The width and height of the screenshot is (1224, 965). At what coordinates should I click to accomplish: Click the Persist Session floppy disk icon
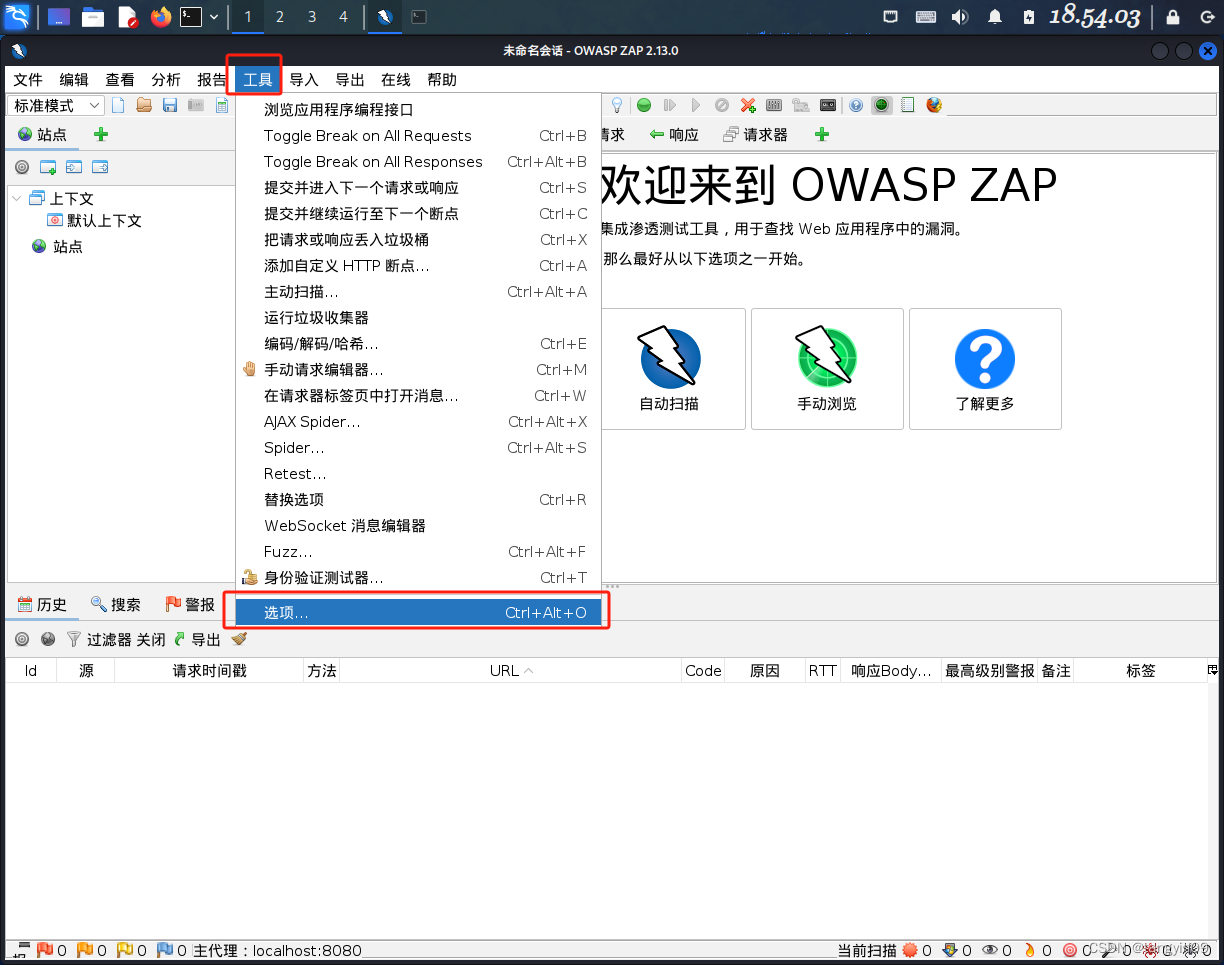pyautogui.click(x=170, y=105)
